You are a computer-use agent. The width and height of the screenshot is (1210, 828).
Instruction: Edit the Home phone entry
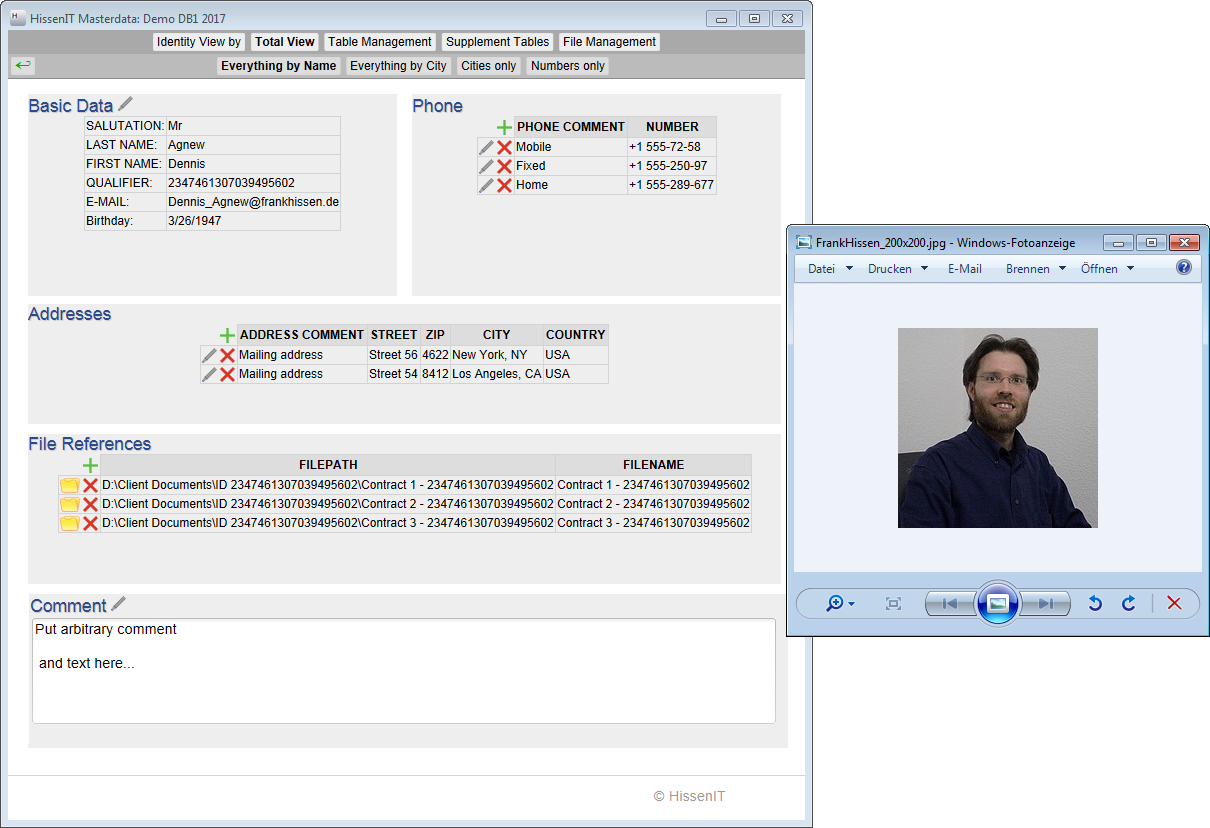[x=487, y=185]
